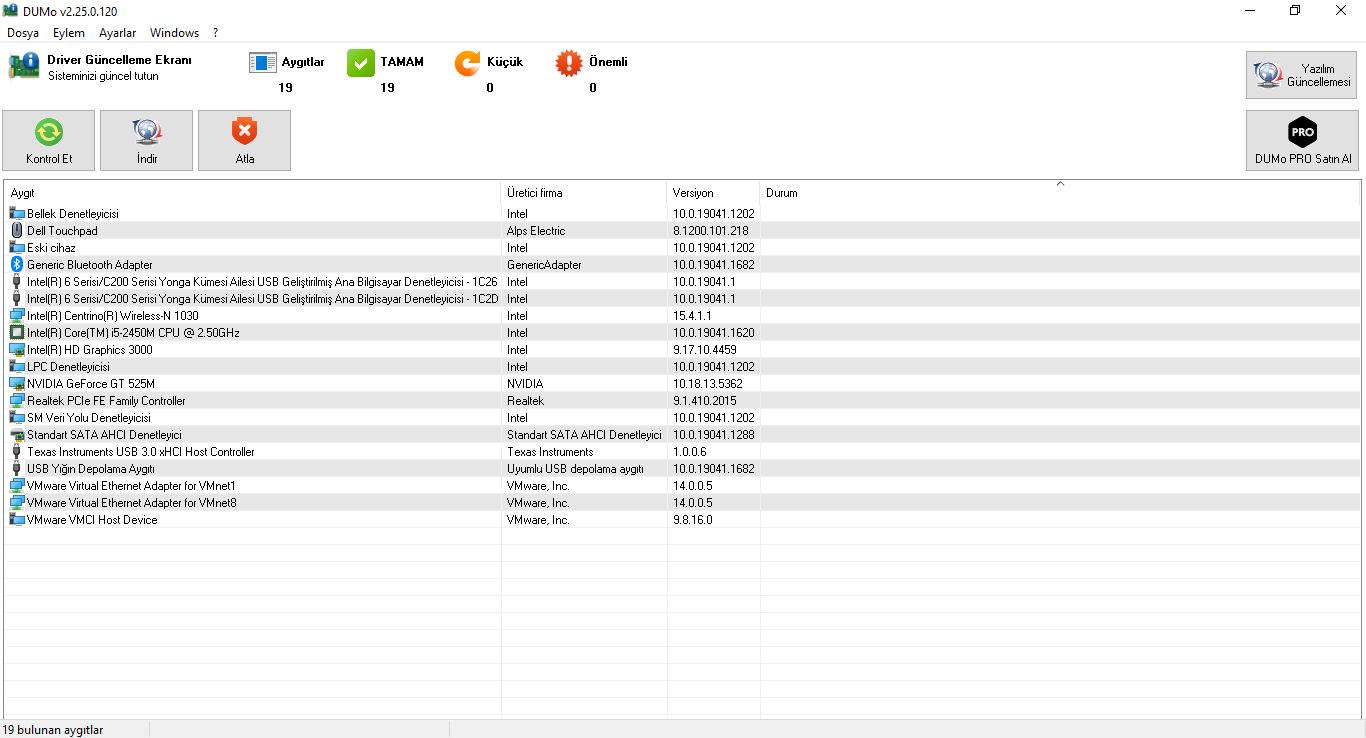Image resolution: width=1366 pixels, height=738 pixels.
Task: Select Realtek PCIe FE Family Controller text
Action: (106, 401)
